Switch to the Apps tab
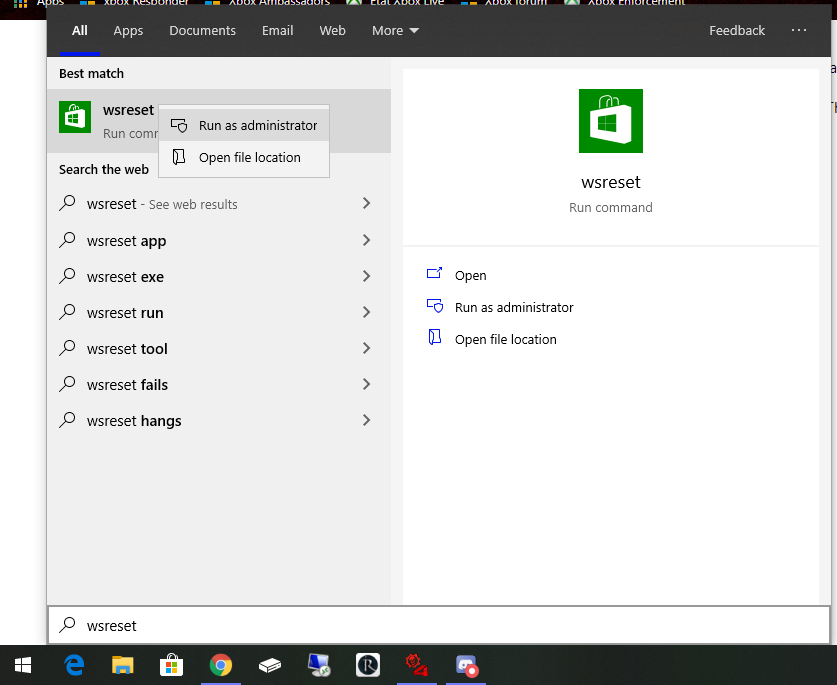This screenshot has width=837, height=685. click(x=128, y=30)
